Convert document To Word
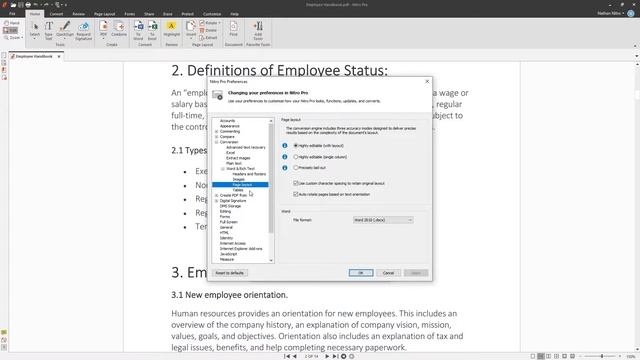The height and width of the screenshot is (360, 640). (138, 30)
